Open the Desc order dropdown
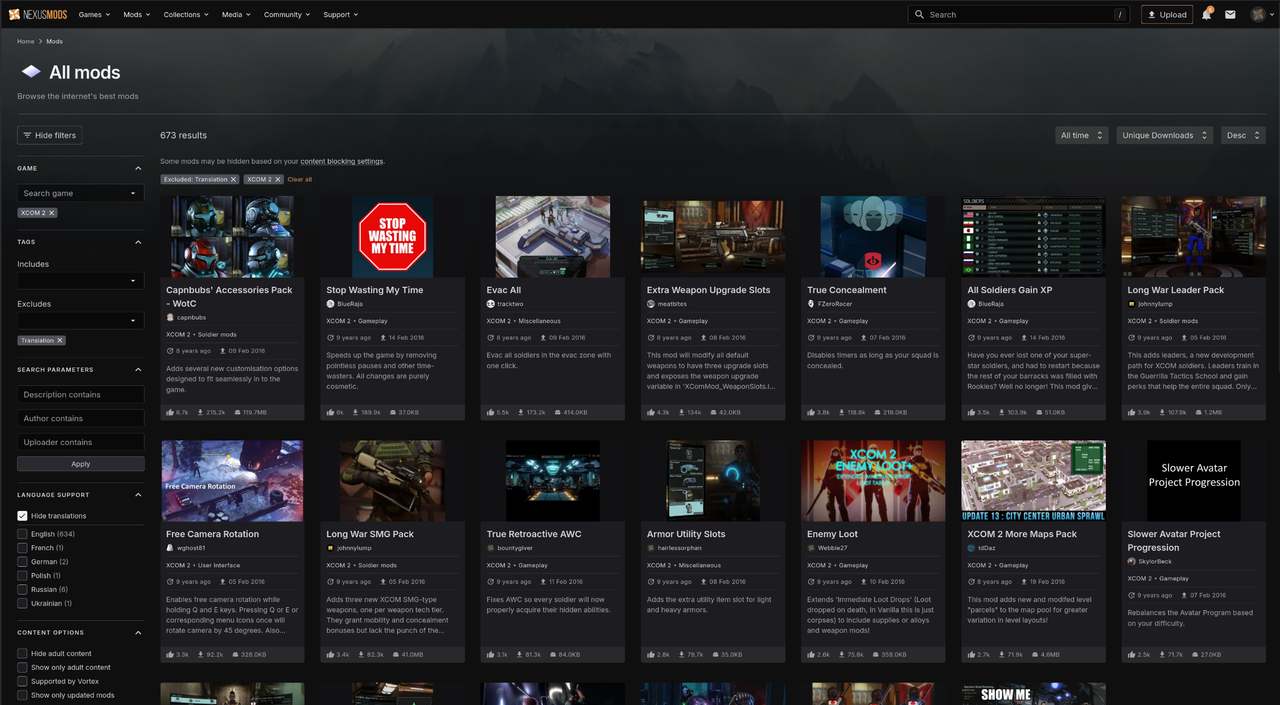The width and height of the screenshot is (1280, 705). (1243, 135)
